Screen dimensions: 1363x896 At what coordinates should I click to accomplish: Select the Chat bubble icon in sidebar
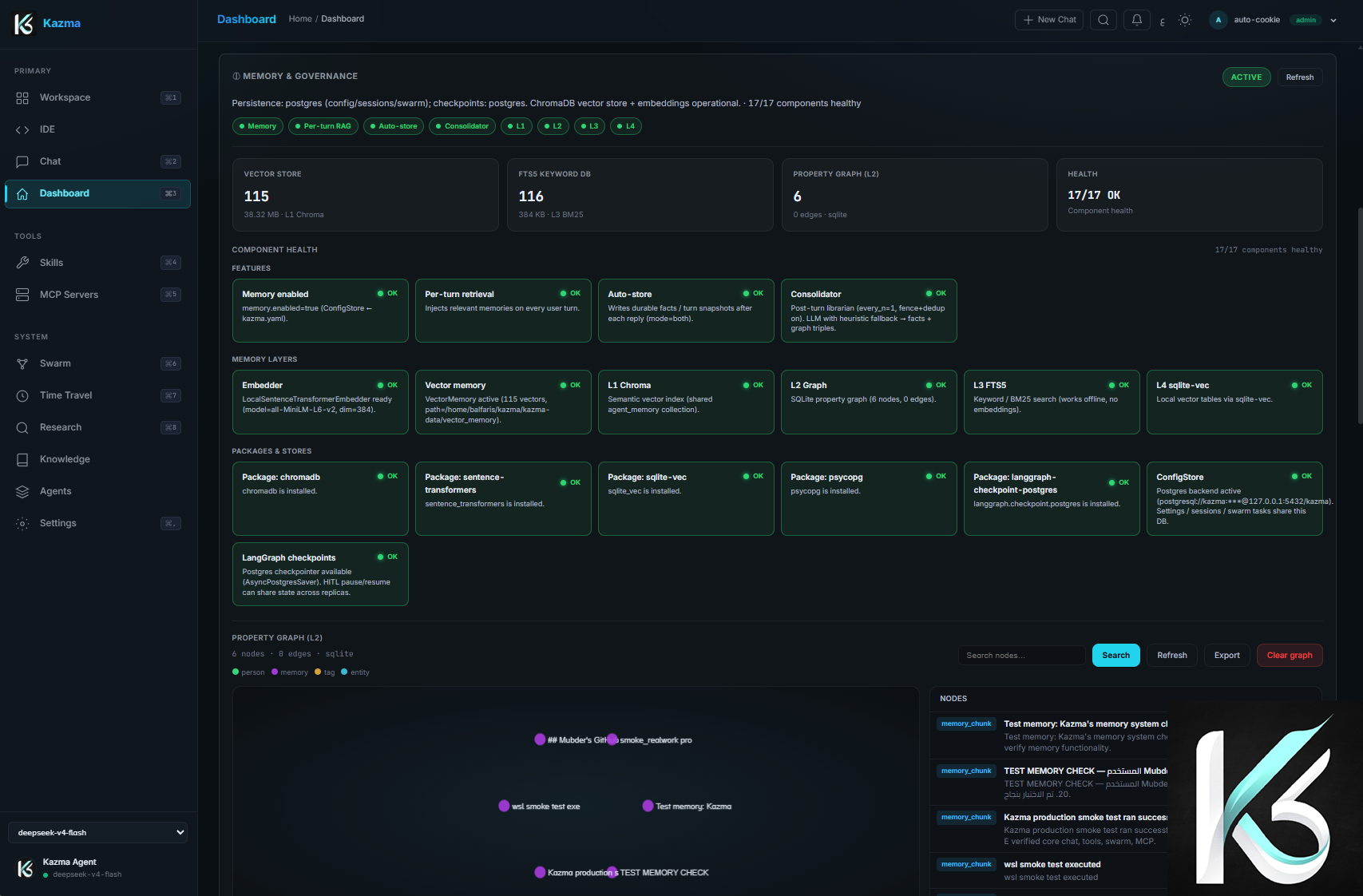point(22,161)
